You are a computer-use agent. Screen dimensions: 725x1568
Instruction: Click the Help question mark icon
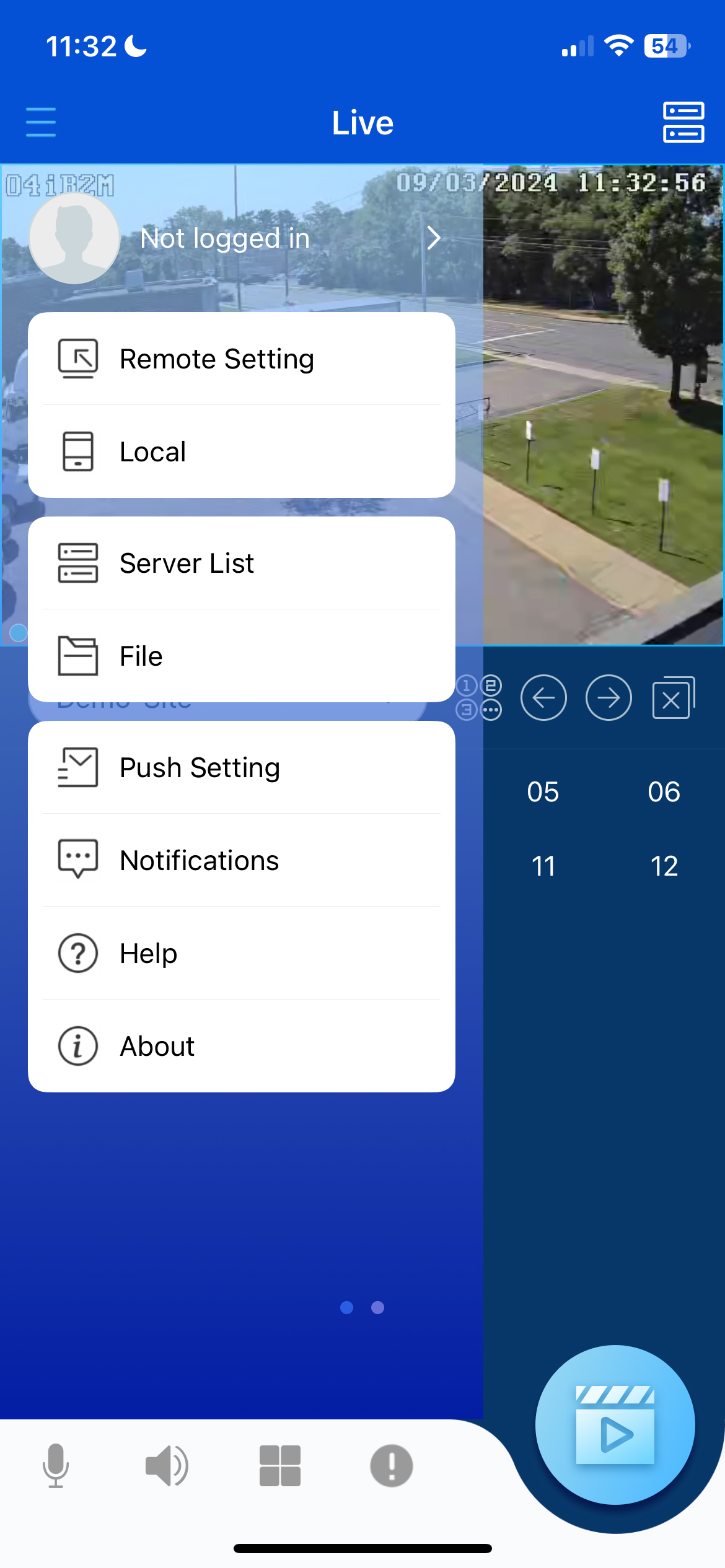[x=78, y=953]
